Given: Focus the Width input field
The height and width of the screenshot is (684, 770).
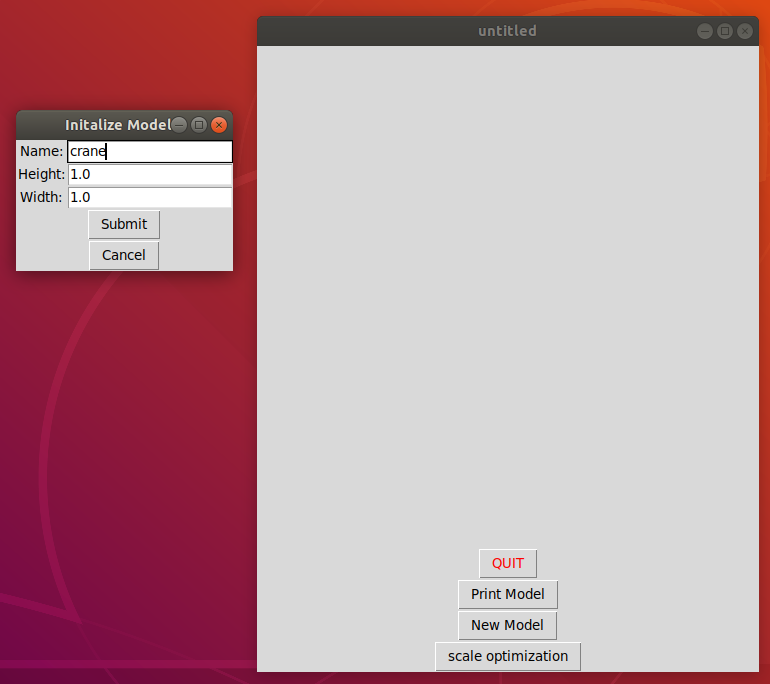Looking at the screenshot, I should (150, 197).
